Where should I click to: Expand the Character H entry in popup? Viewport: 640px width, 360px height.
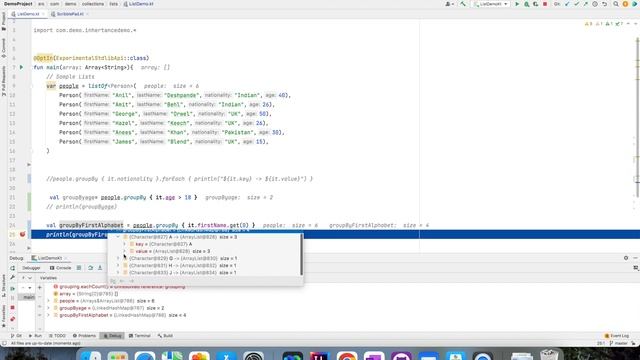coord(118,265)
